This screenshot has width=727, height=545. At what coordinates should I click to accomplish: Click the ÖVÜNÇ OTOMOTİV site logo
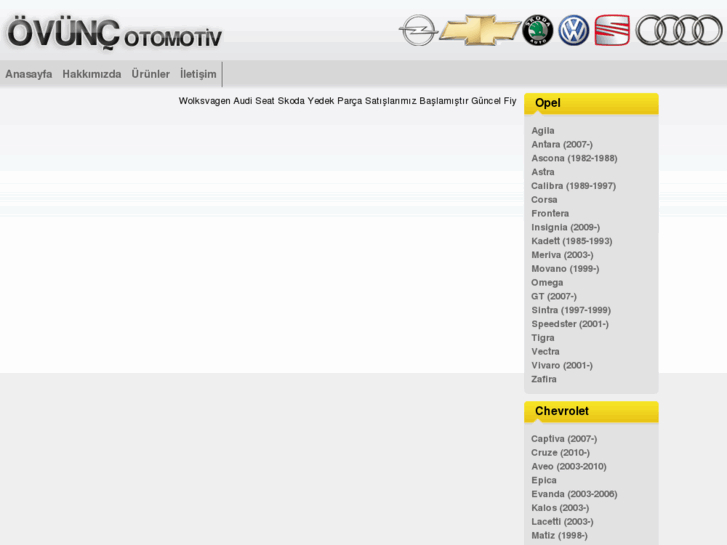[x=115, y=34]
